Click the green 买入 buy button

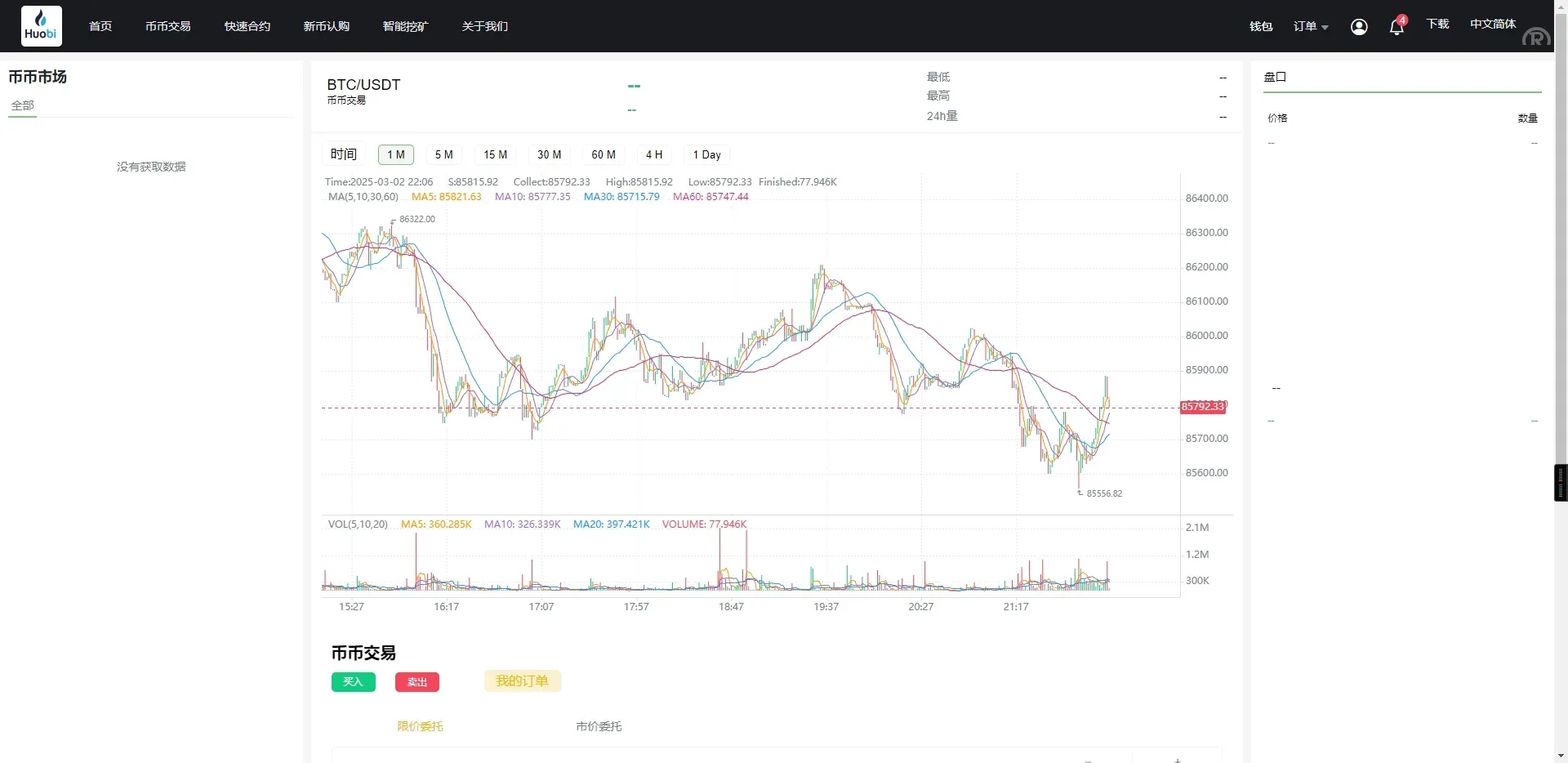(353, 681)
